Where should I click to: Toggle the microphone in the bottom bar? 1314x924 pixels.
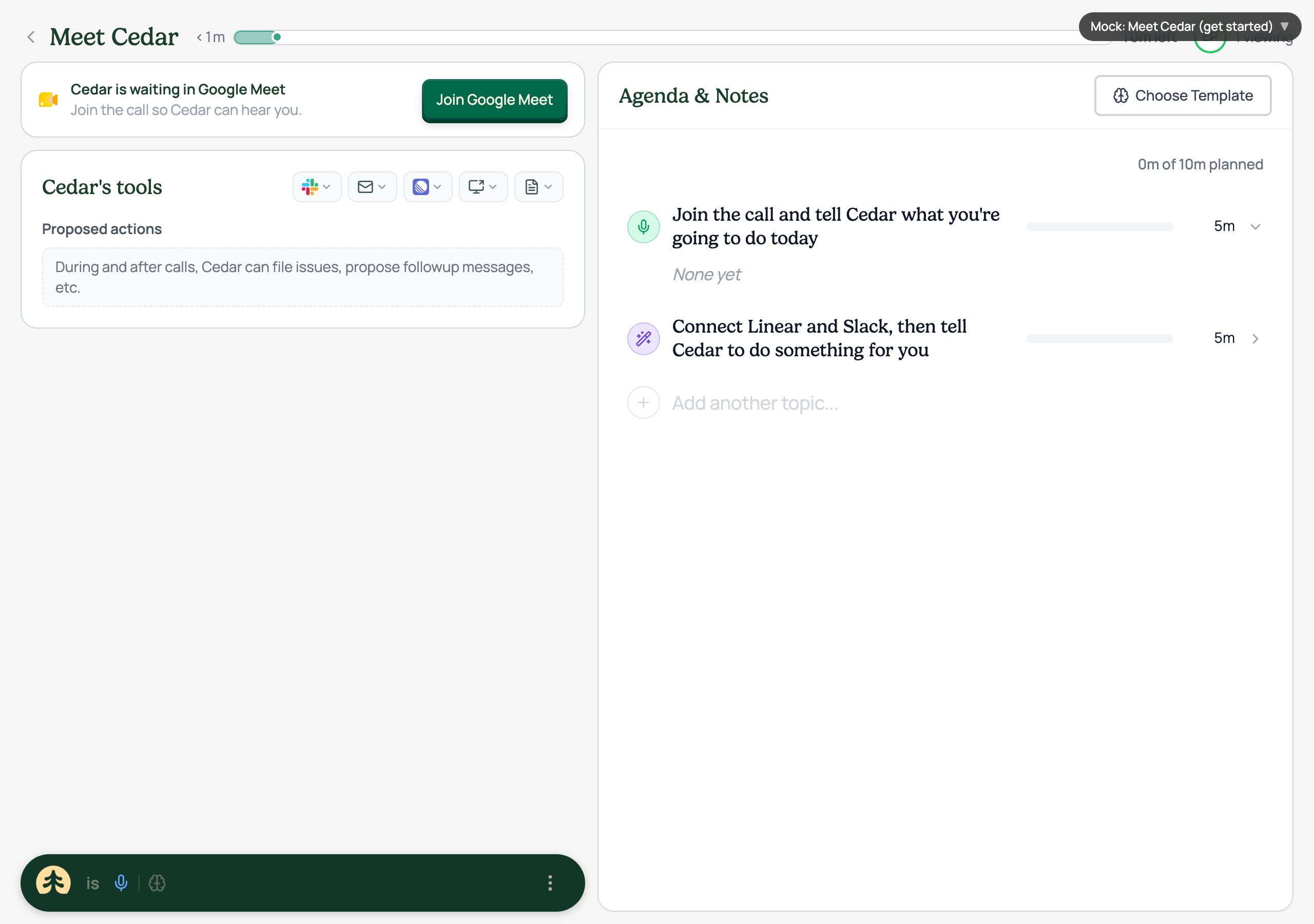click(x=121, y=883)
